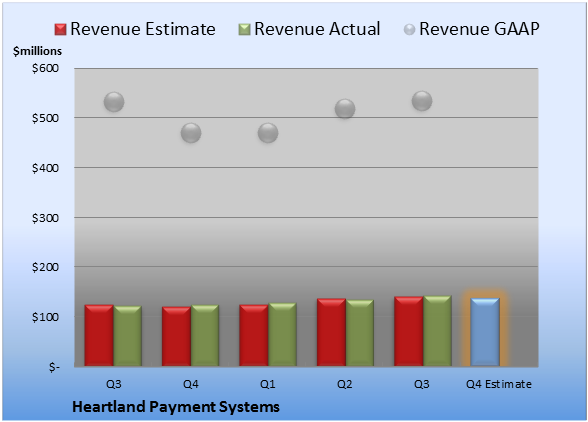
Task: Click the 'Heartland Payment Systems' chart title
Action: tap(176, 407)
